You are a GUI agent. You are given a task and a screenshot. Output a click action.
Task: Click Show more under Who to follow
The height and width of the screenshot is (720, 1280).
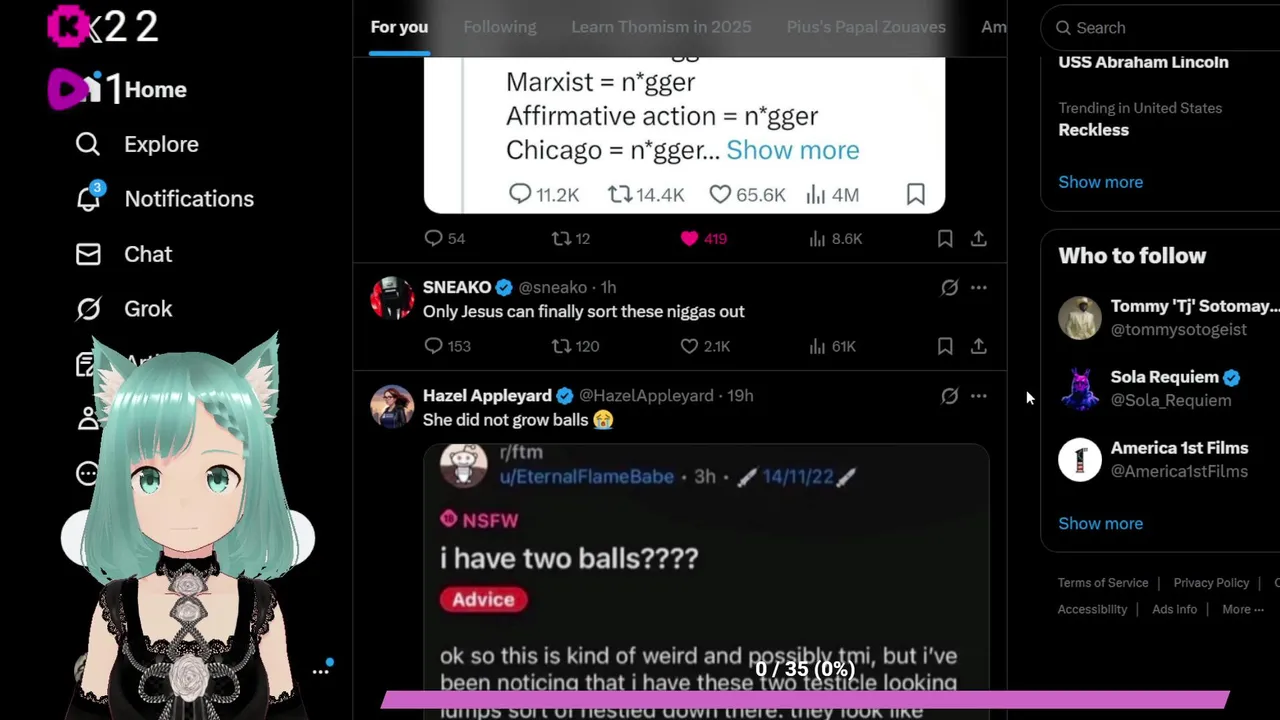(1100, 523)
